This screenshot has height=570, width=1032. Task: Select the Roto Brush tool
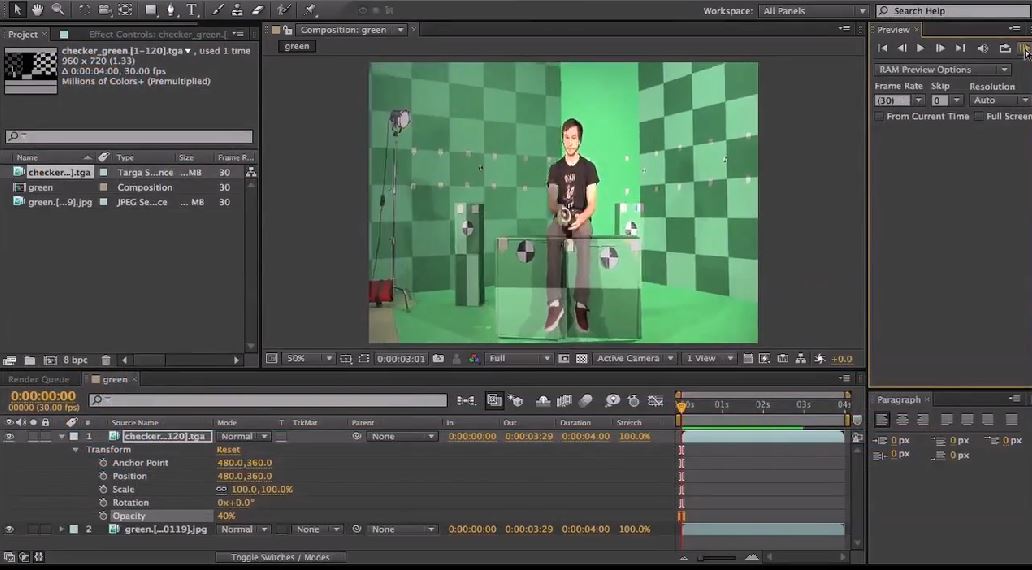click(284, 10)
